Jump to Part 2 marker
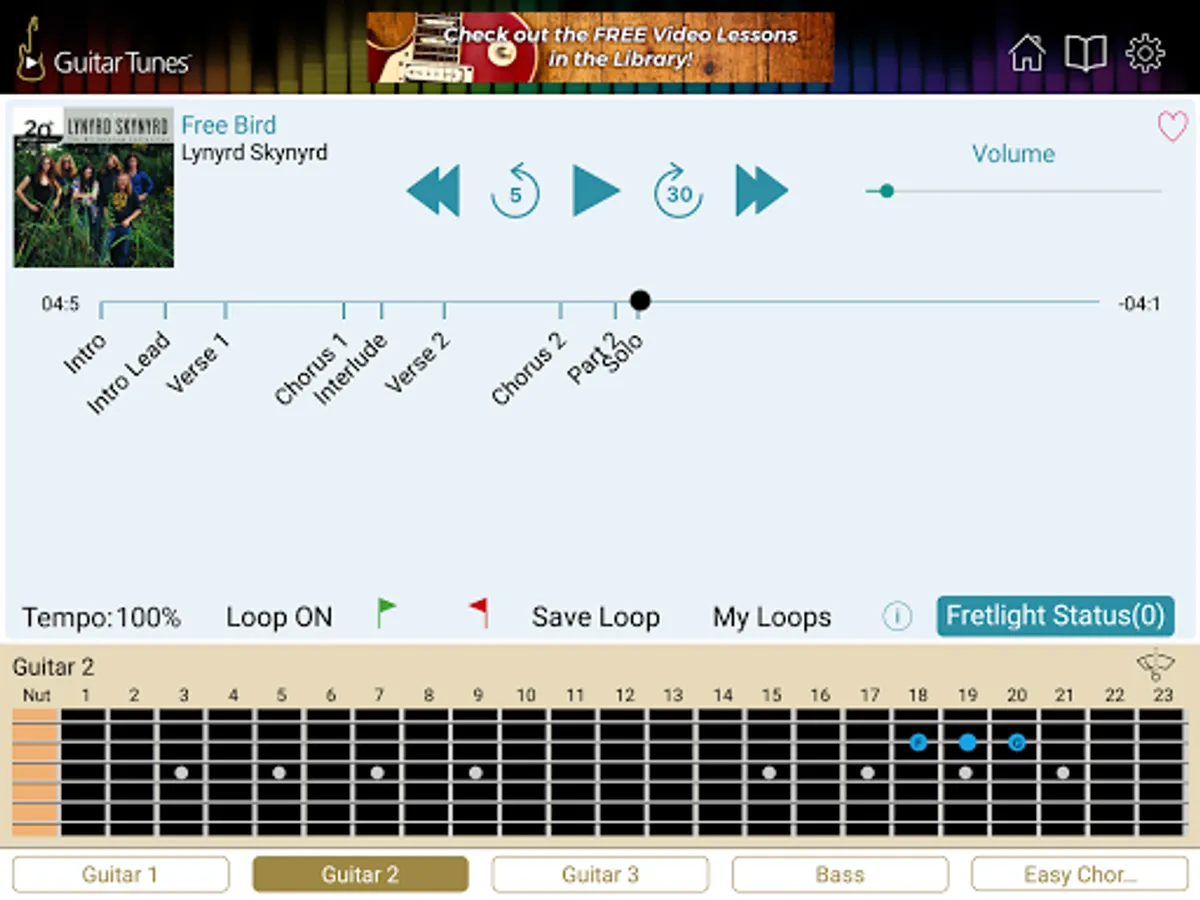The width and height of the screenshot is (1200, 900). coord(593,357)
